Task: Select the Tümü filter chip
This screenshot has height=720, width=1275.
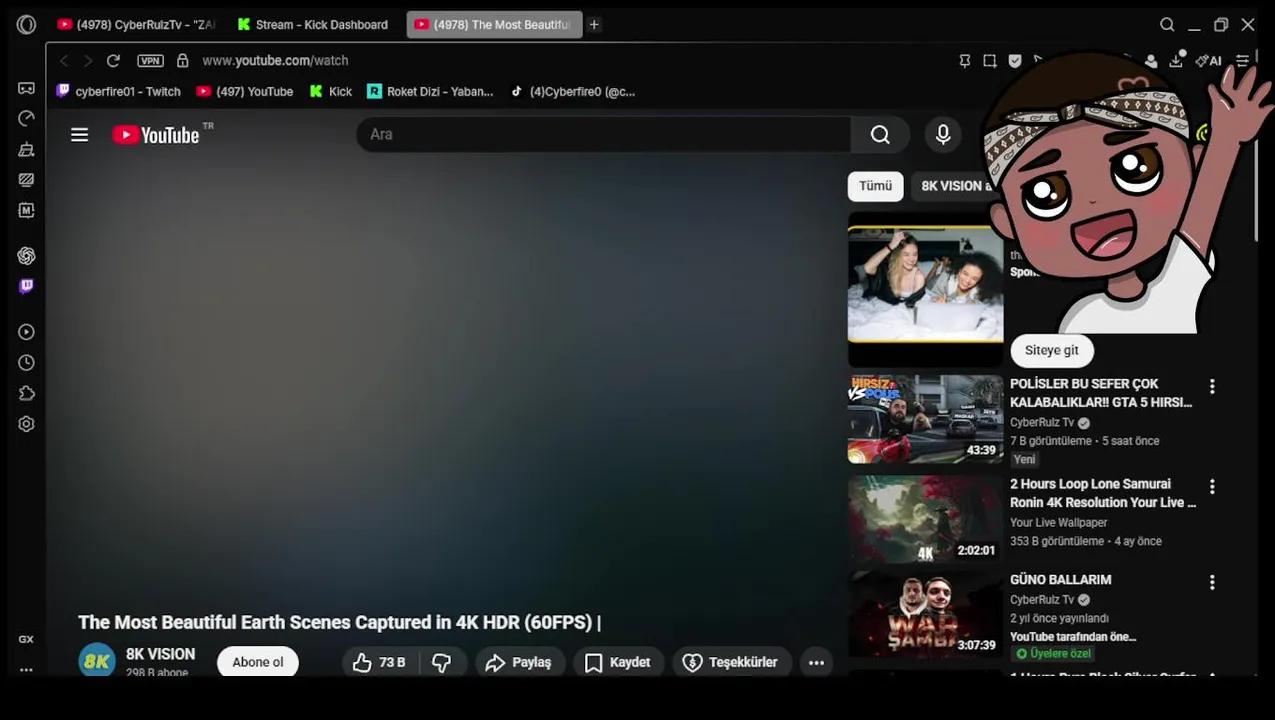Action: click(875, 186)
